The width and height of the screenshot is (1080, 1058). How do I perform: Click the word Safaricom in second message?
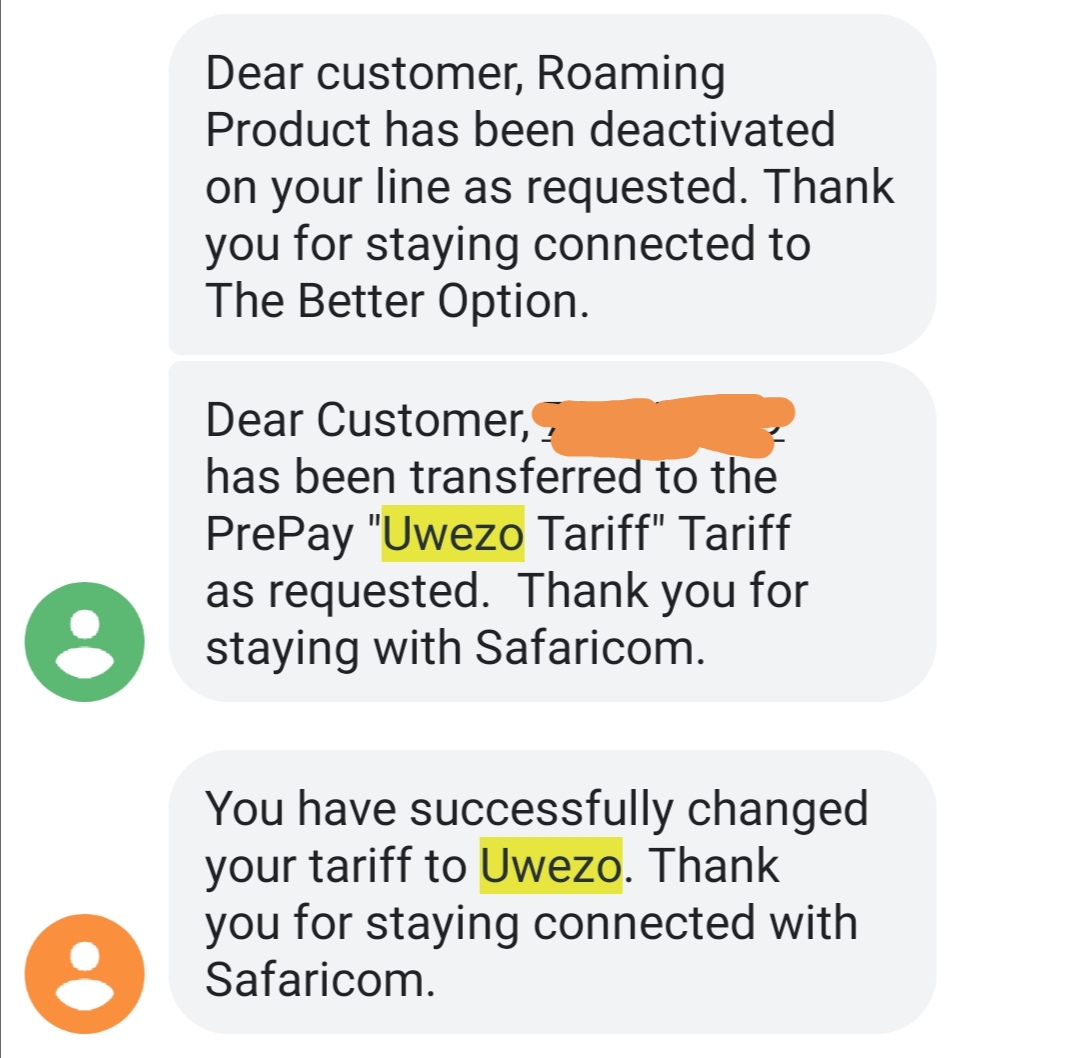589,648
